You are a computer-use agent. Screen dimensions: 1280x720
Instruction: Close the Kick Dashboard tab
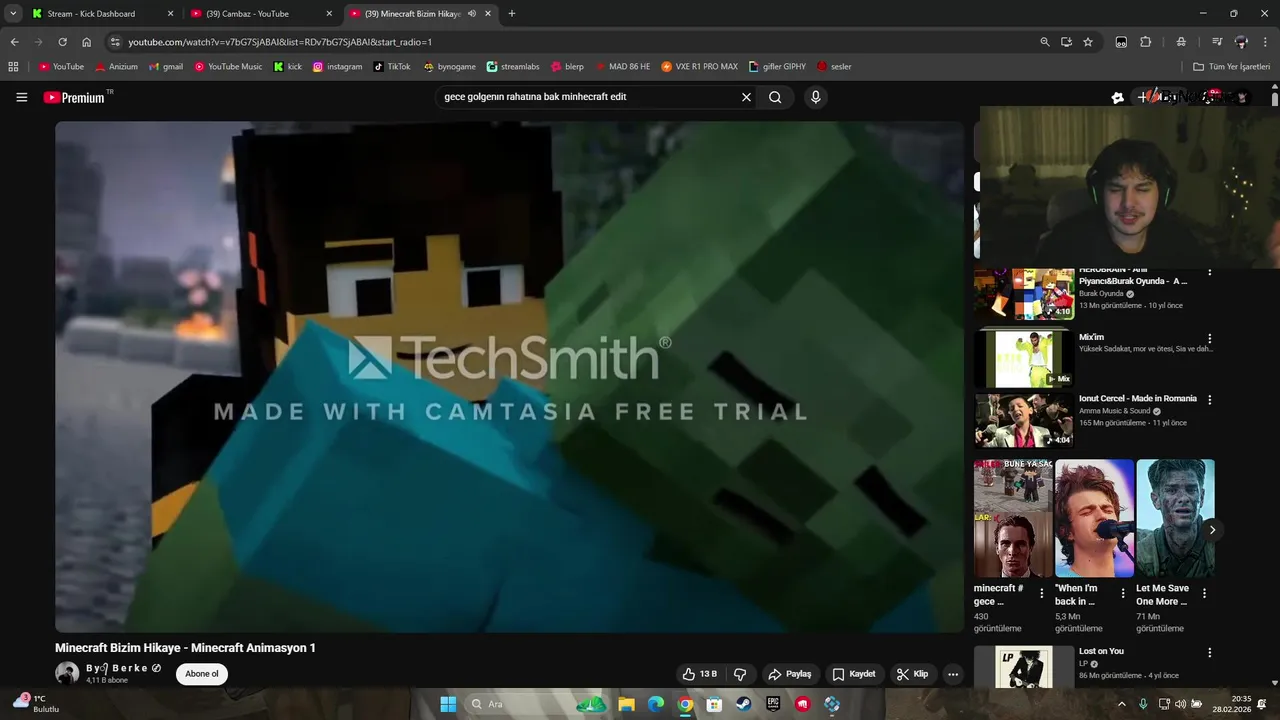coord(170,14)
